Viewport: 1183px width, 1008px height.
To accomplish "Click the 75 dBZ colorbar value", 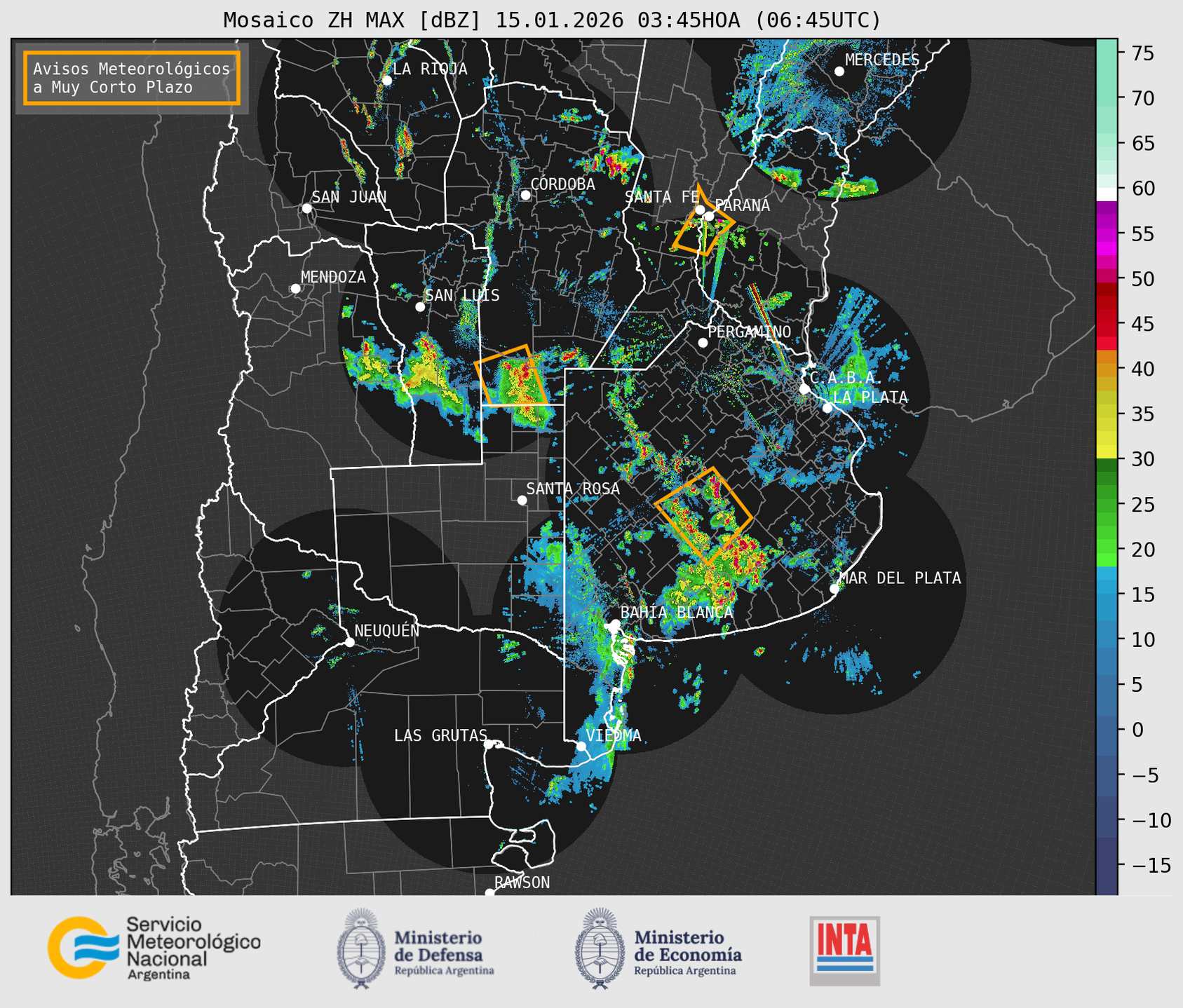I will pos(1142,53).
